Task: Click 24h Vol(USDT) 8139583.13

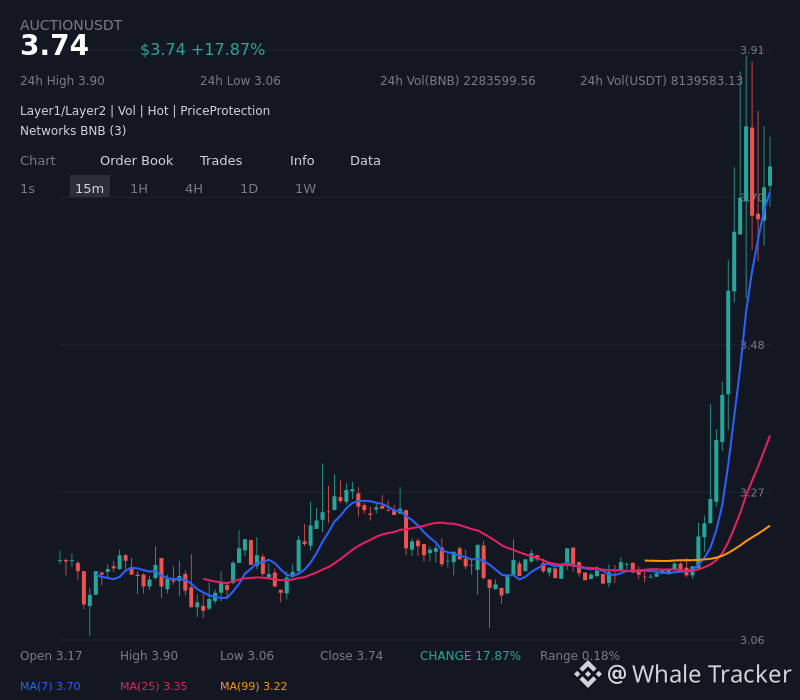Action: coord(661,81)
